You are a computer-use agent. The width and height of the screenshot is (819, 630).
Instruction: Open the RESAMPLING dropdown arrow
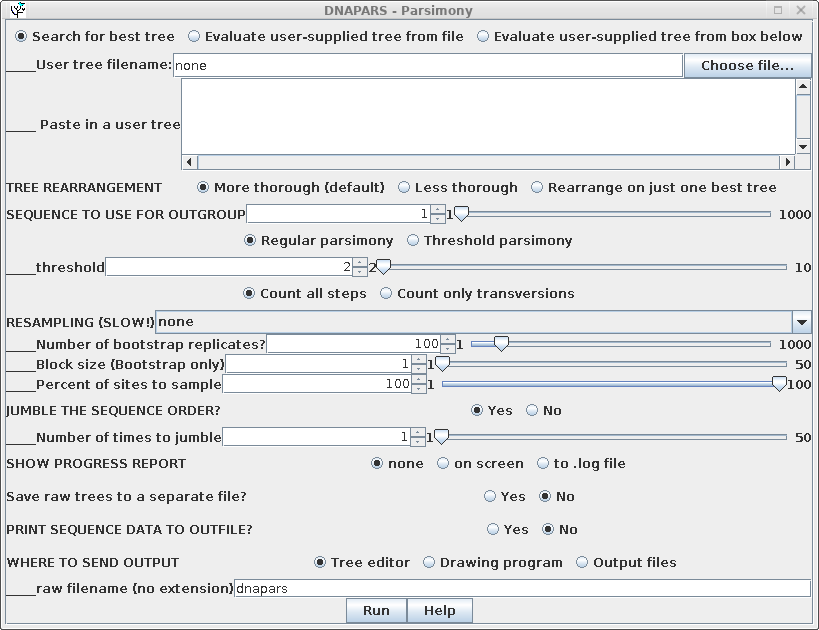[x=801, y=322]
